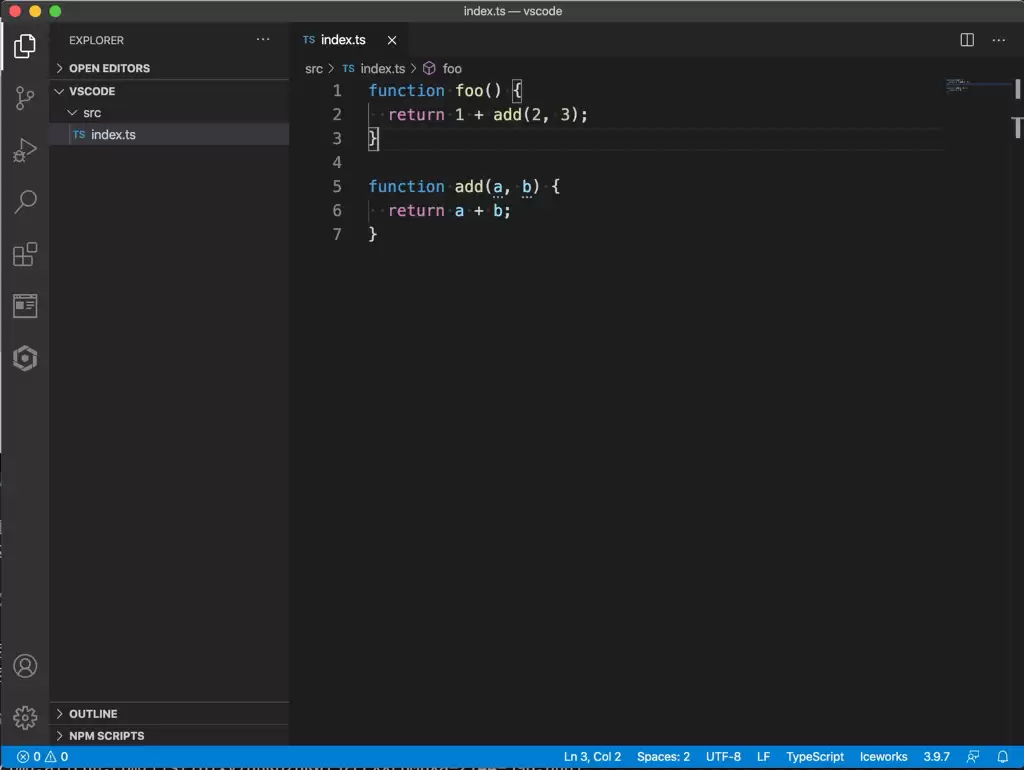The height and width of the screenshot is (770, 1024).
Task: Open the Manage gear icon
Action: click(25, 718)
